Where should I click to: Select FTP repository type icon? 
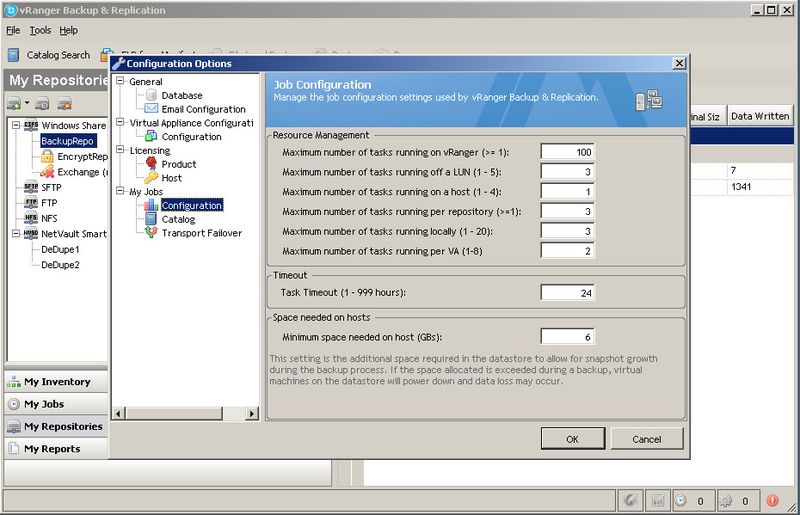click(31, 203)
